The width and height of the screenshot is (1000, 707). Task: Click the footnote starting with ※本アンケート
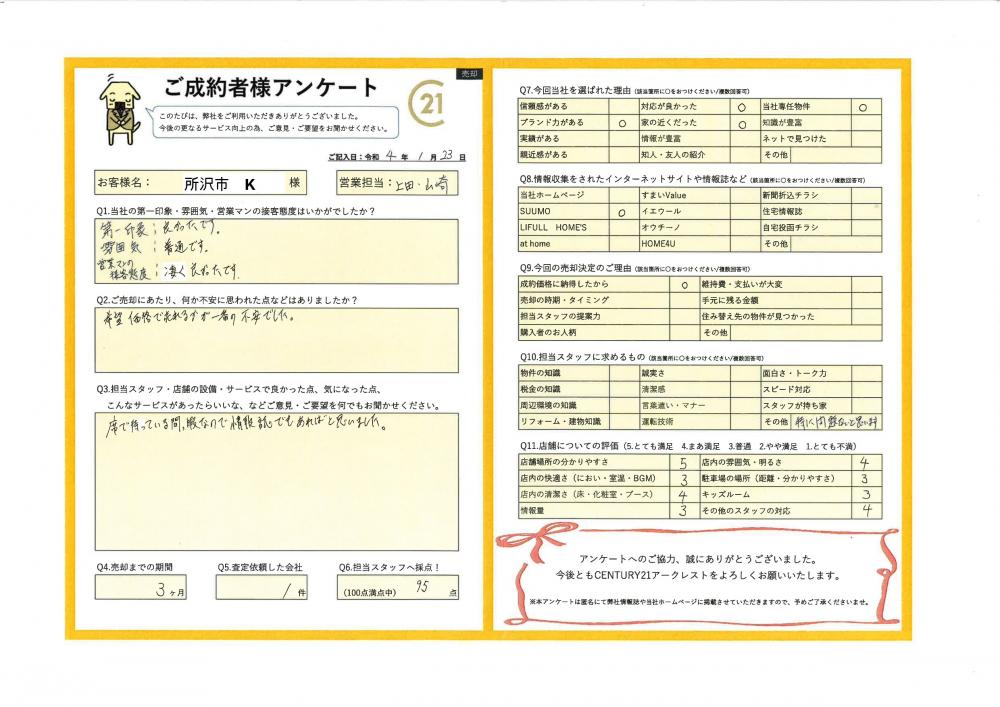coord(699,601)
